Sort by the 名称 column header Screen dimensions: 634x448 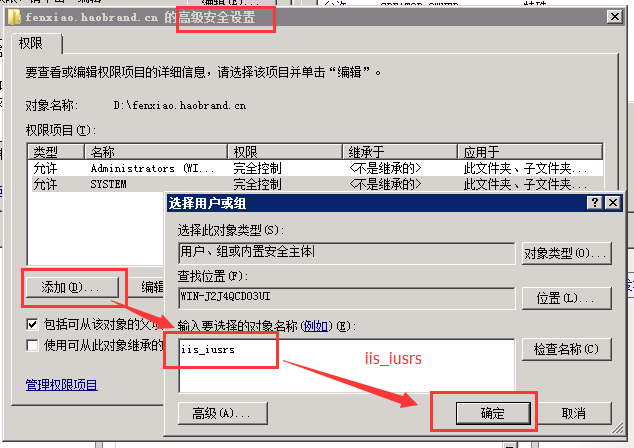156,152
